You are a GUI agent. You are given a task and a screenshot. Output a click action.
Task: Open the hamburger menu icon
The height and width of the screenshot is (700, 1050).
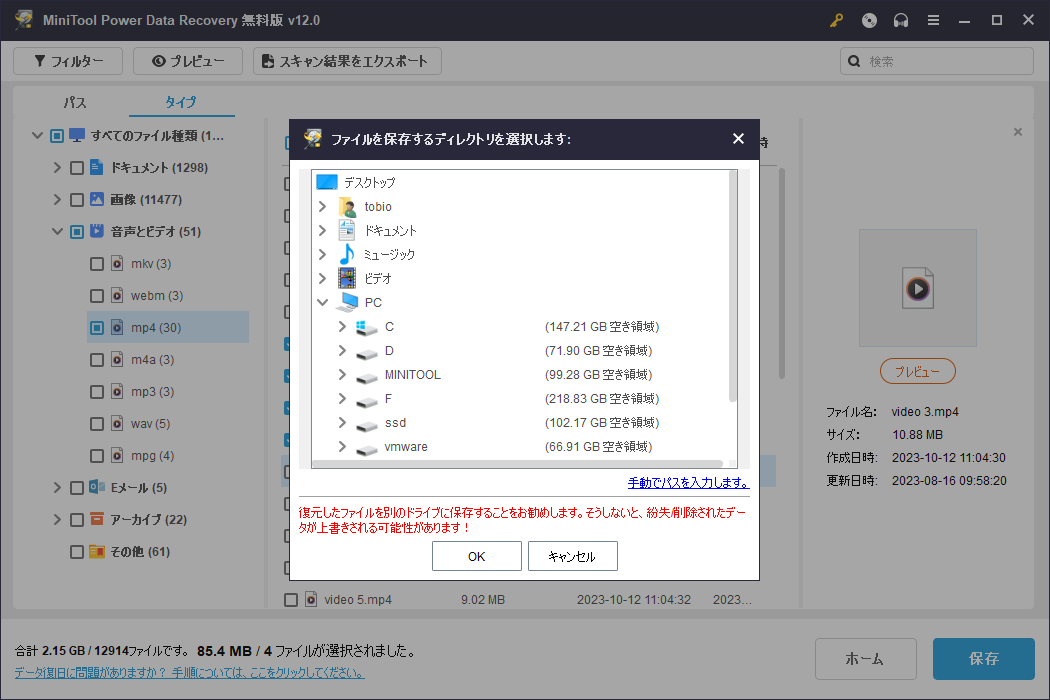coord(933,20)
